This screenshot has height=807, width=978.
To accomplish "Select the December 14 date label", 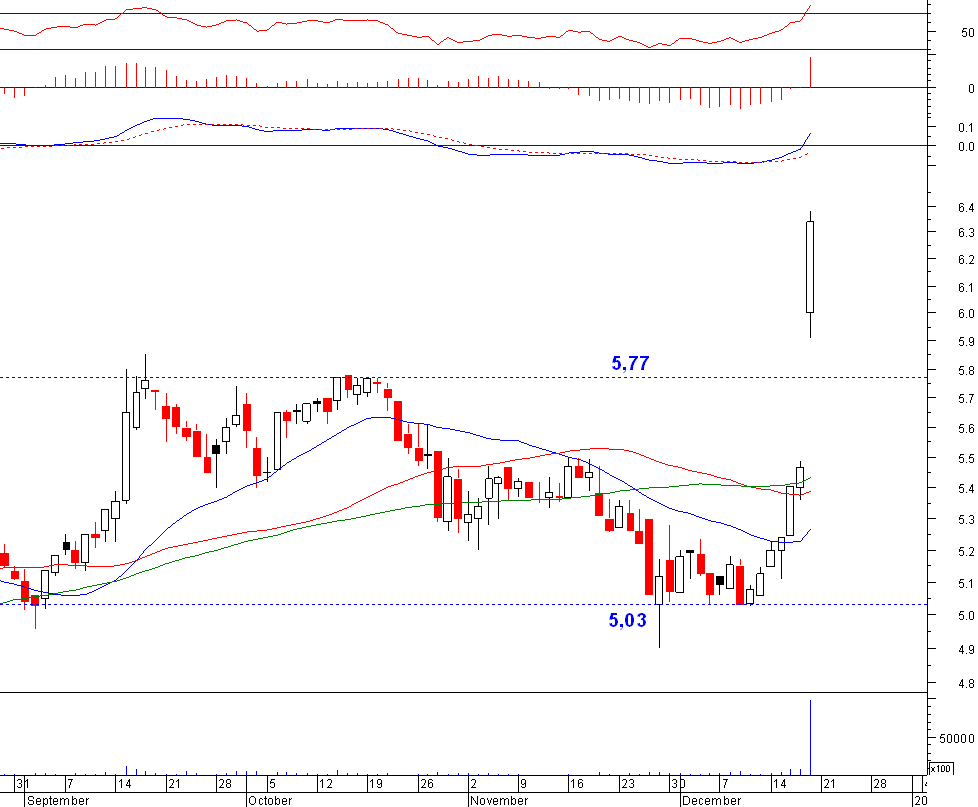I will tap(780, 784).
